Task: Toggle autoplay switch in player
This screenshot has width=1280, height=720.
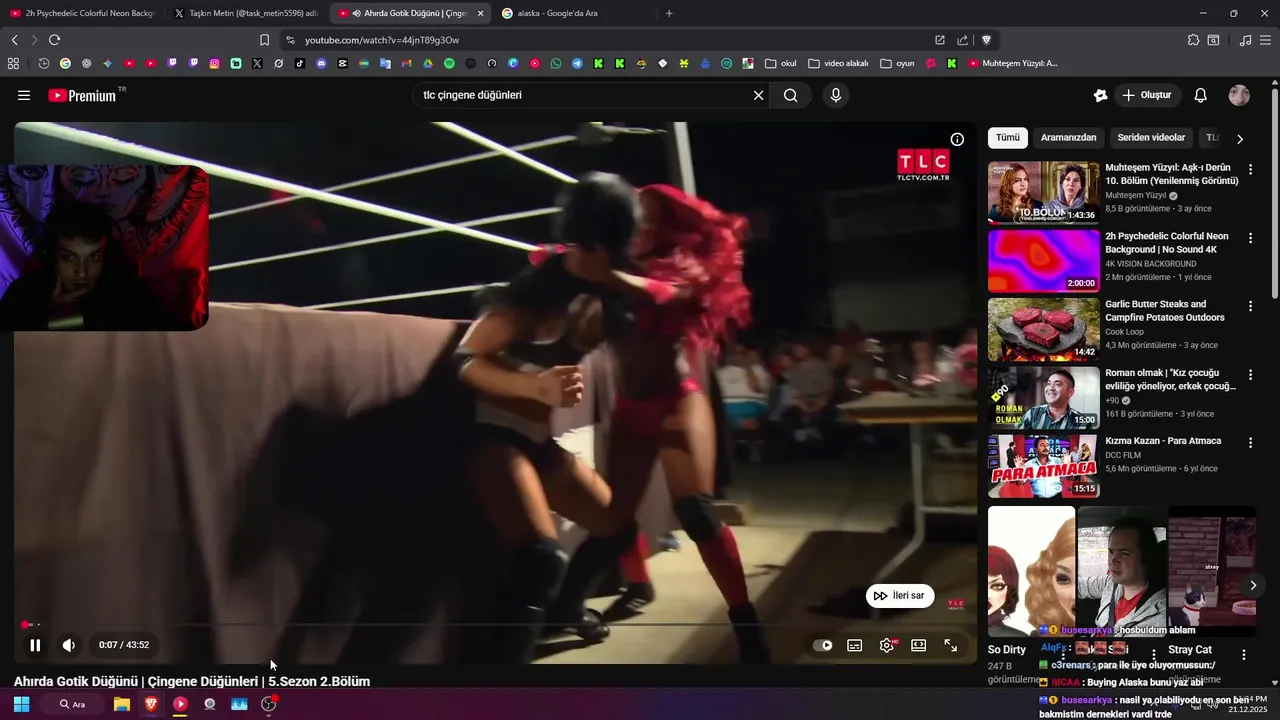Action: [822, 645]
